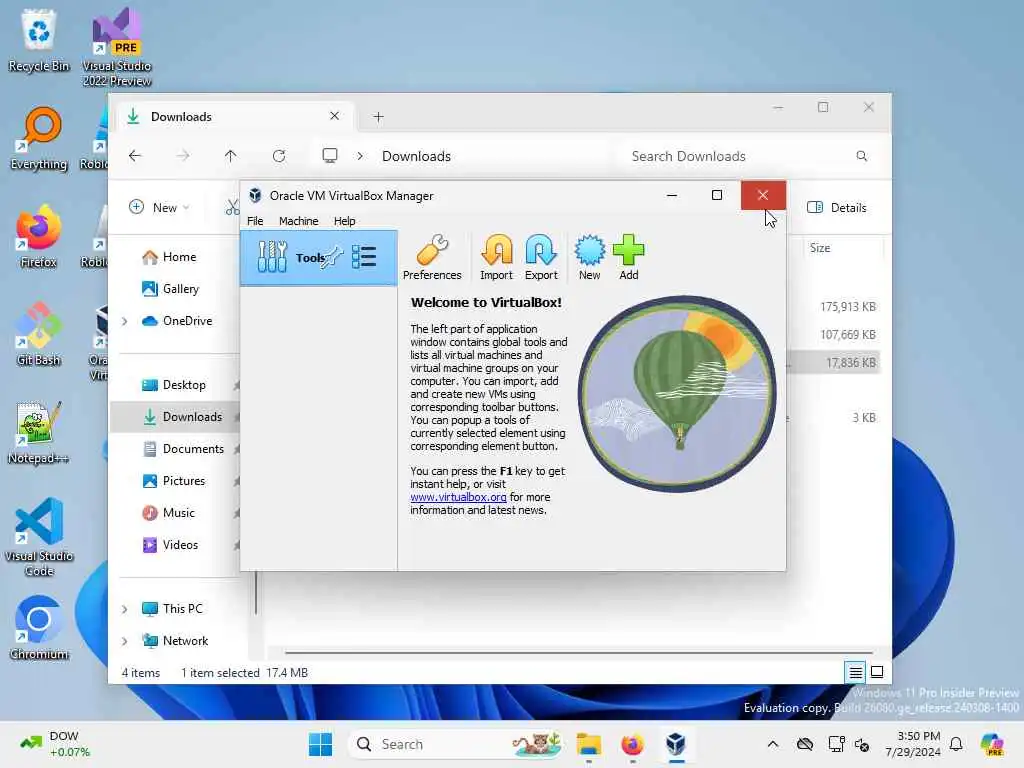Open the File menu in VirtualBox
The width and height of the screenshot is (1024, 768).
[255, 221]
